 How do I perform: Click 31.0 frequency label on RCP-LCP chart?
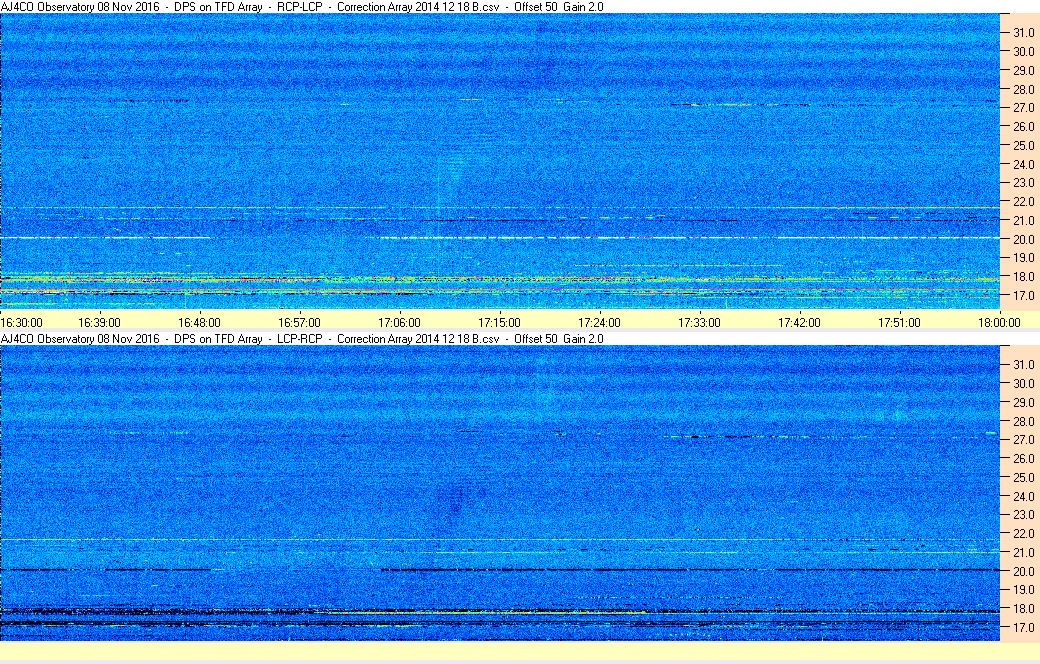coord(1023,33)
